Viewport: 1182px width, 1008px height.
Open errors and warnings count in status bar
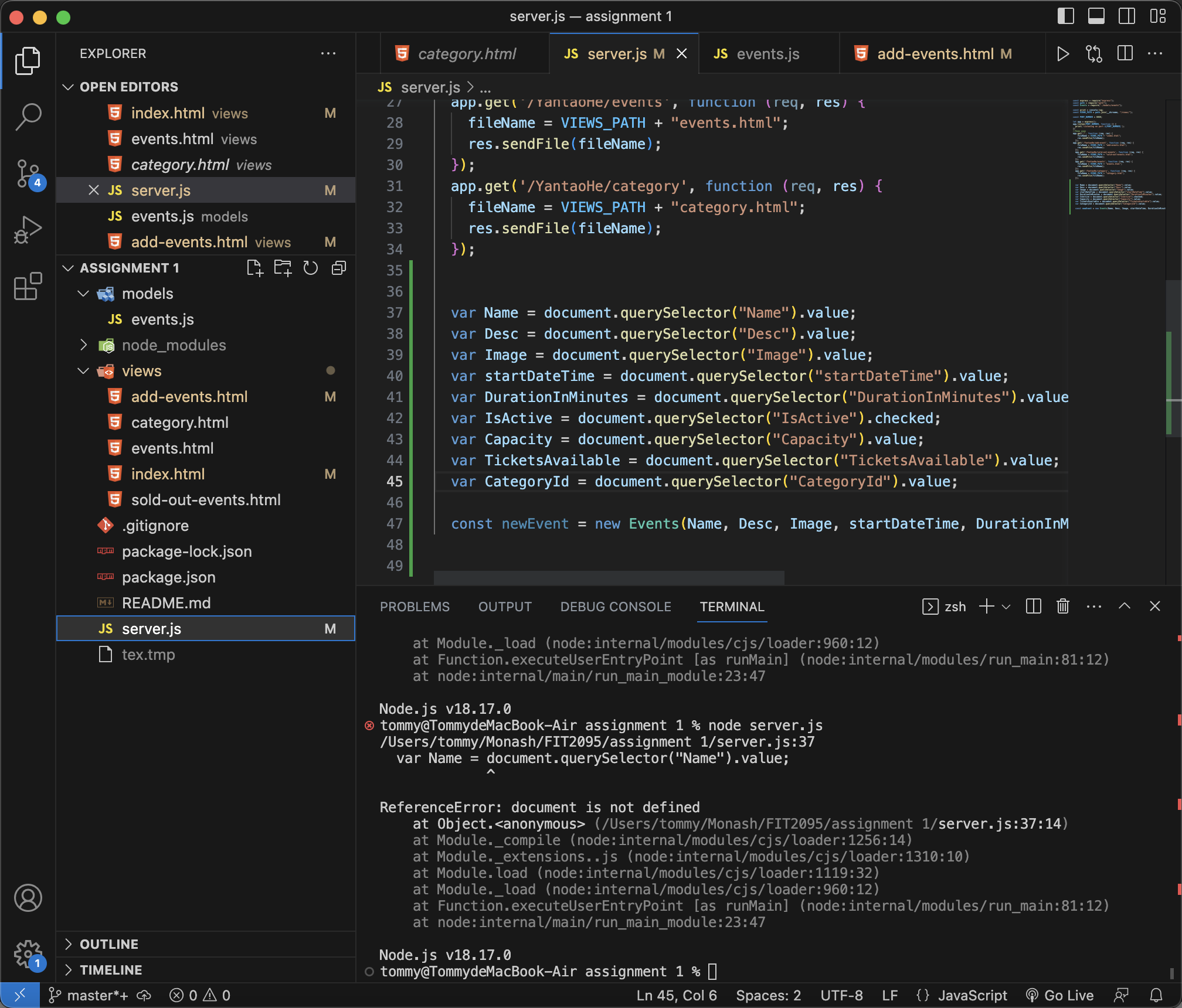(x=200, y=995)
